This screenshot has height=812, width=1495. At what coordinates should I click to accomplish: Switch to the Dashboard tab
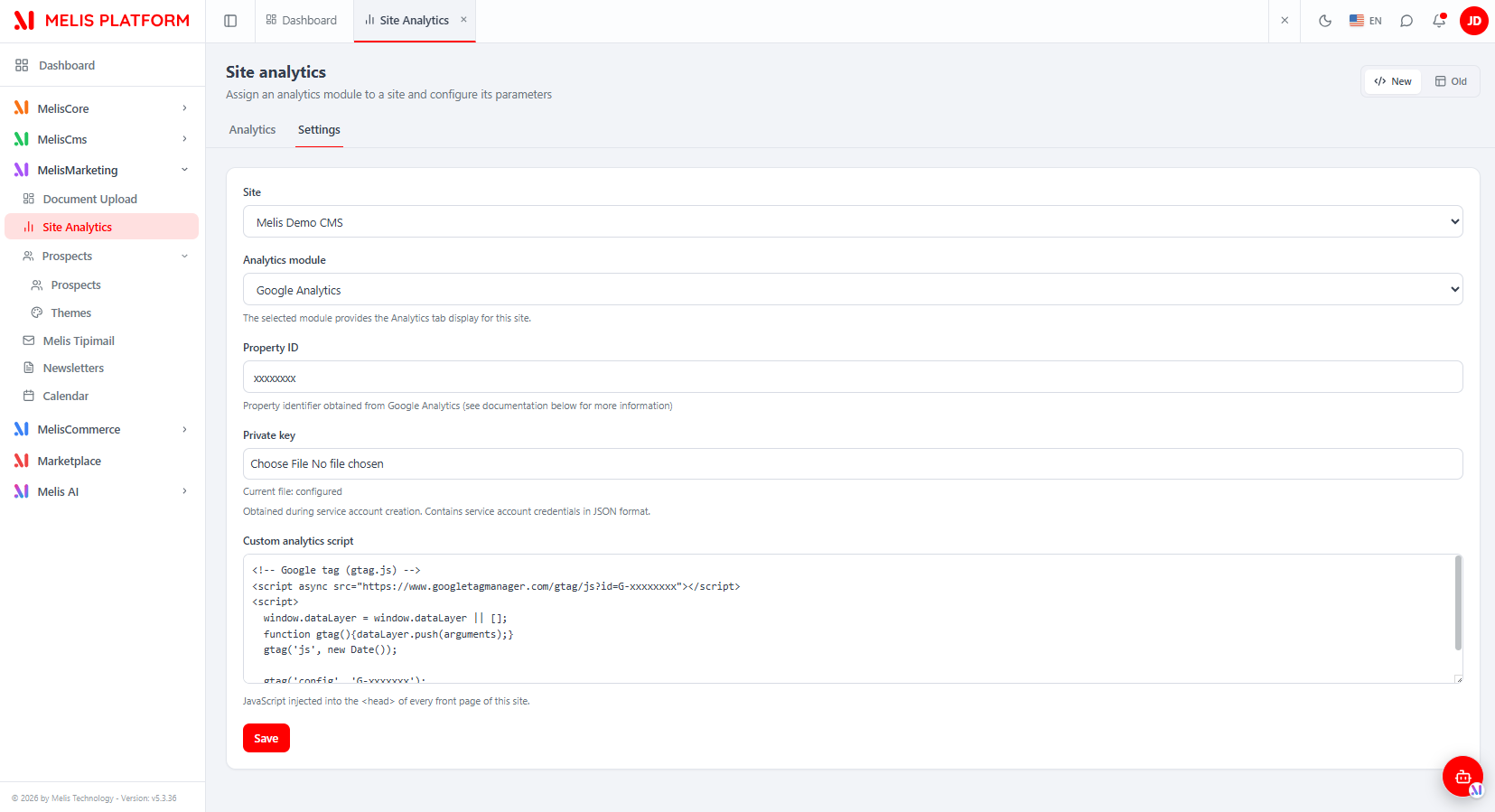(301, 21)
